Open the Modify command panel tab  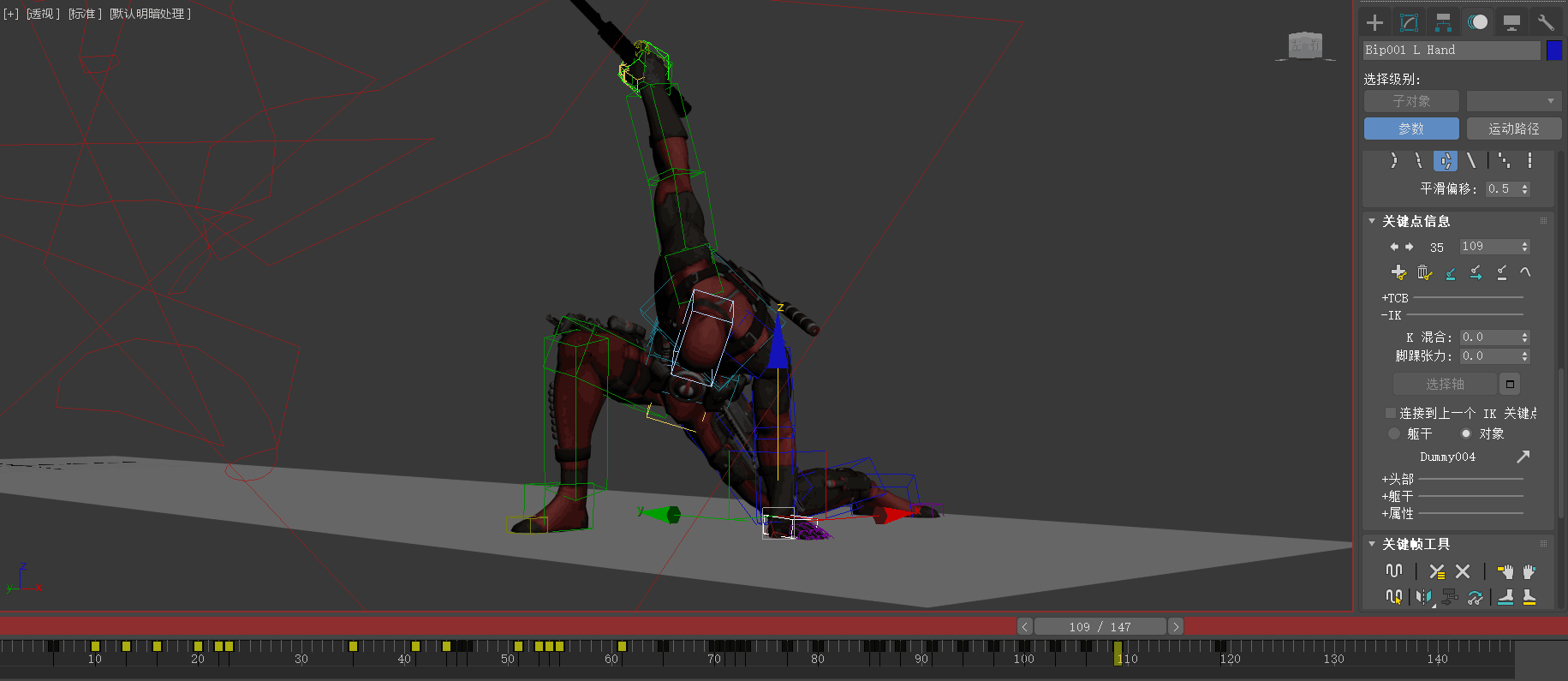(1409, 22)
